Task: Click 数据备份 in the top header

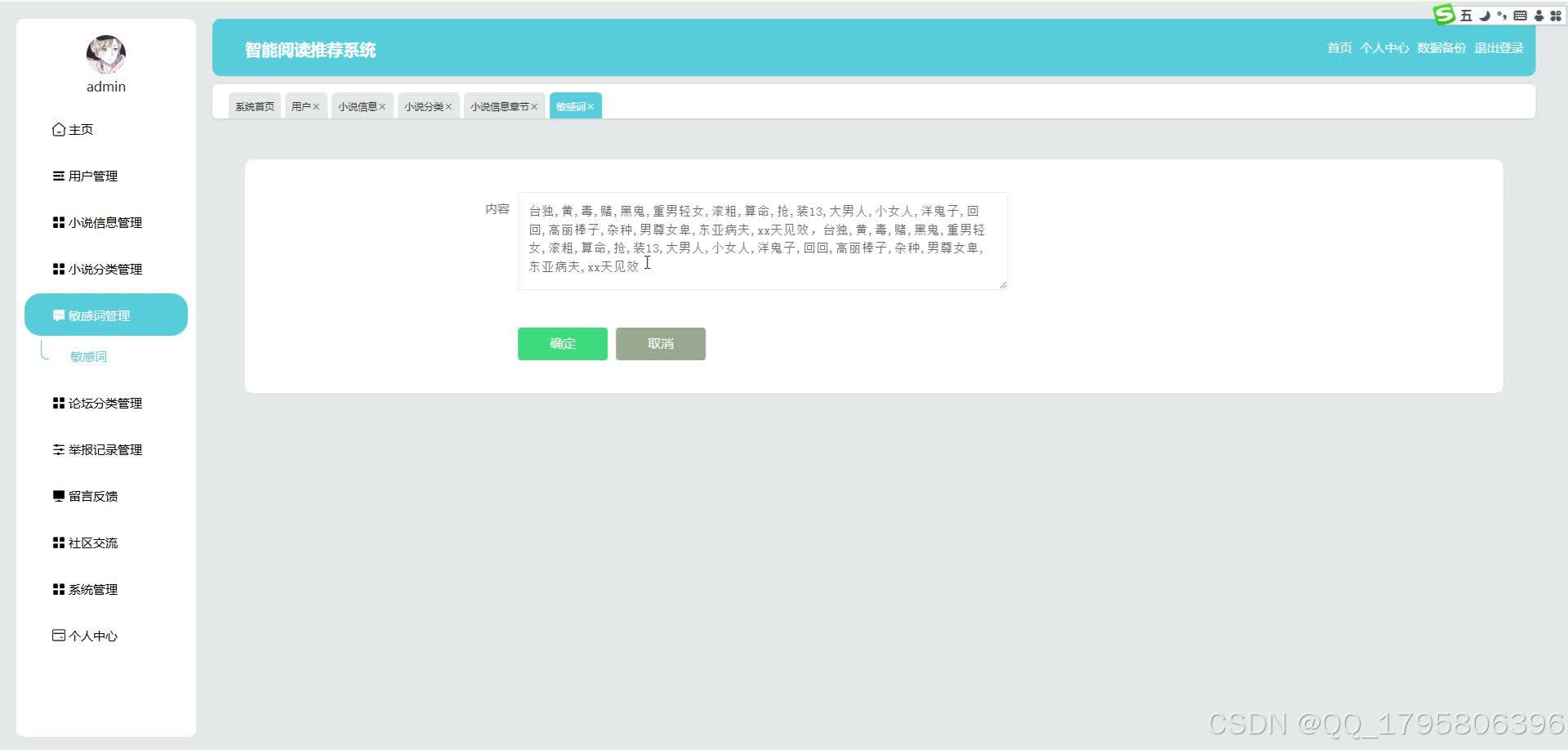Action: (x=1441, y=48)
